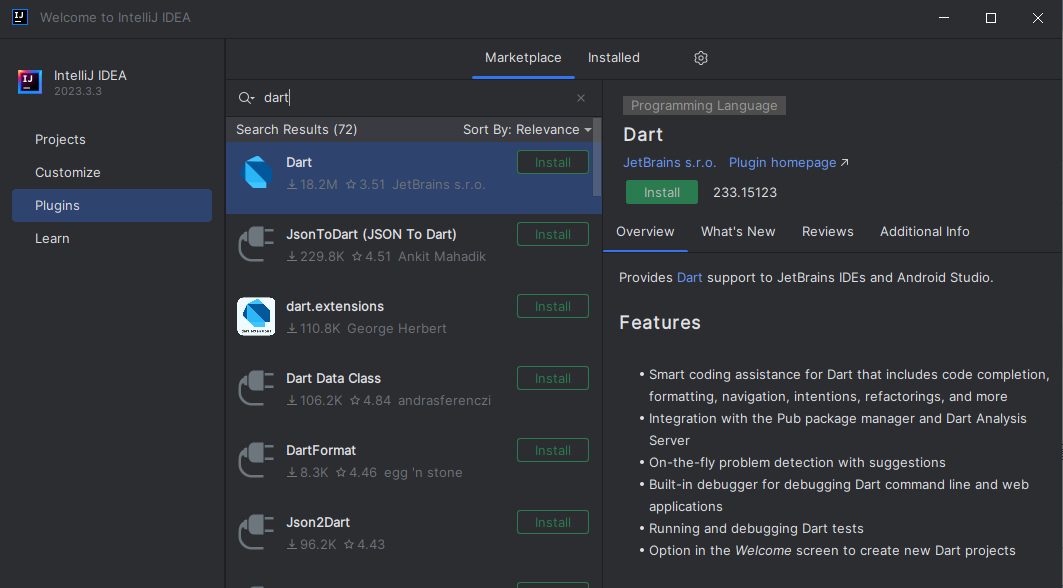Open the Reviews tab

827,232
